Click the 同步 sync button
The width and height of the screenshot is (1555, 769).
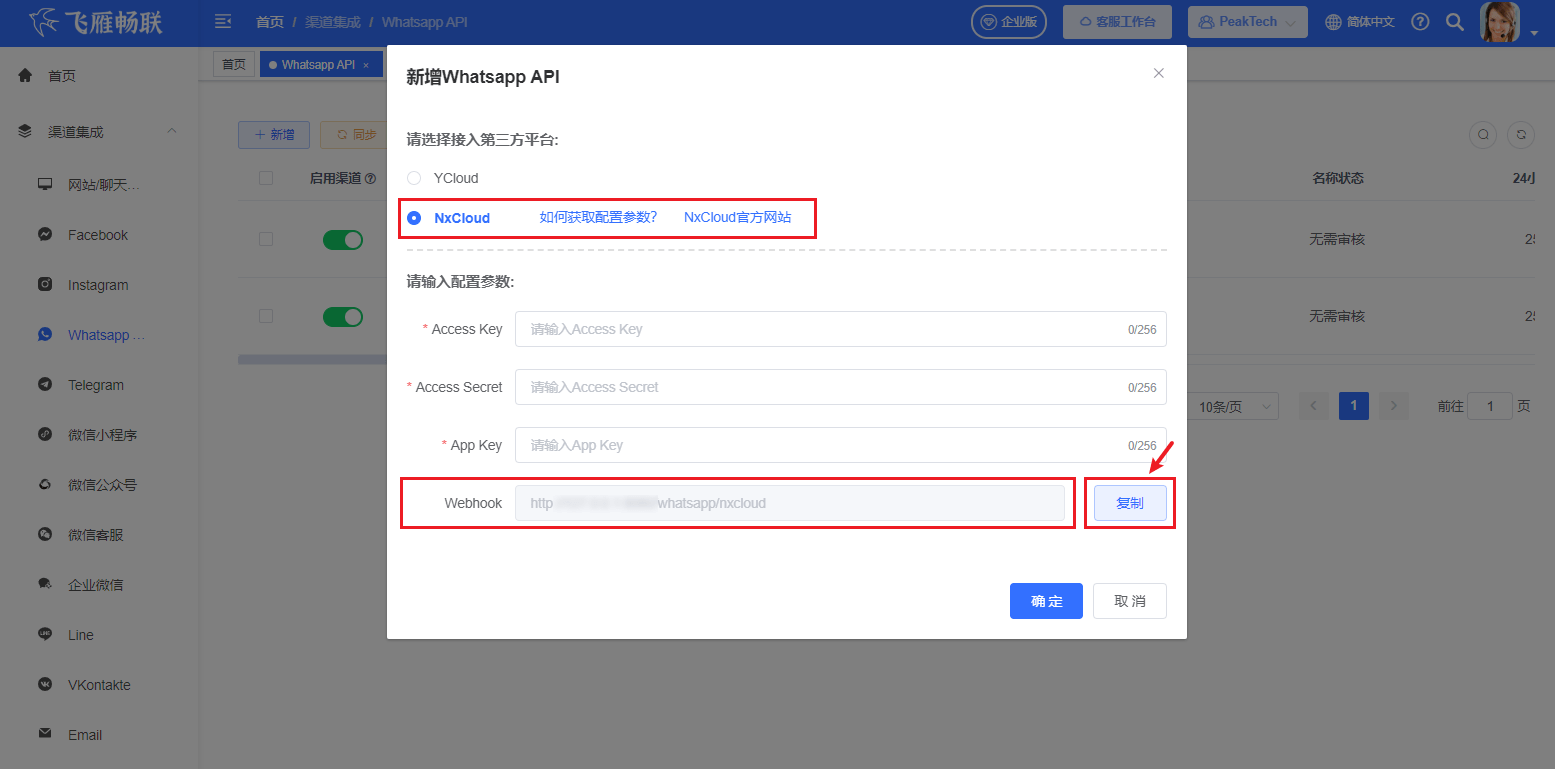click(x=354, y=135)
